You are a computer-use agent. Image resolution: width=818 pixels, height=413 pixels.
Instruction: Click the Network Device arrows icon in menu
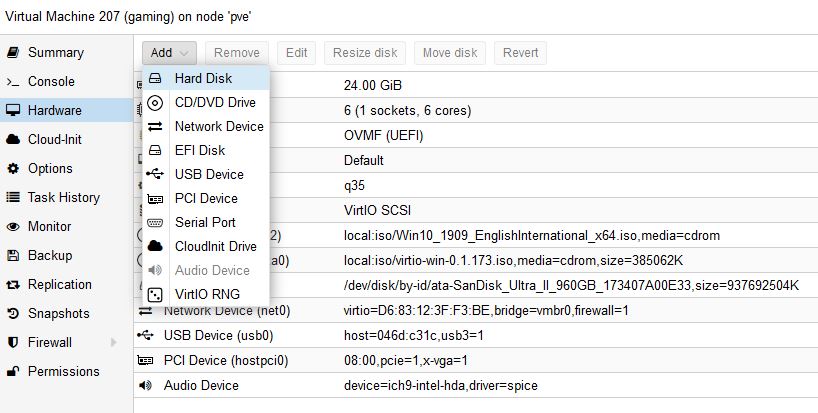pos(155,126)
